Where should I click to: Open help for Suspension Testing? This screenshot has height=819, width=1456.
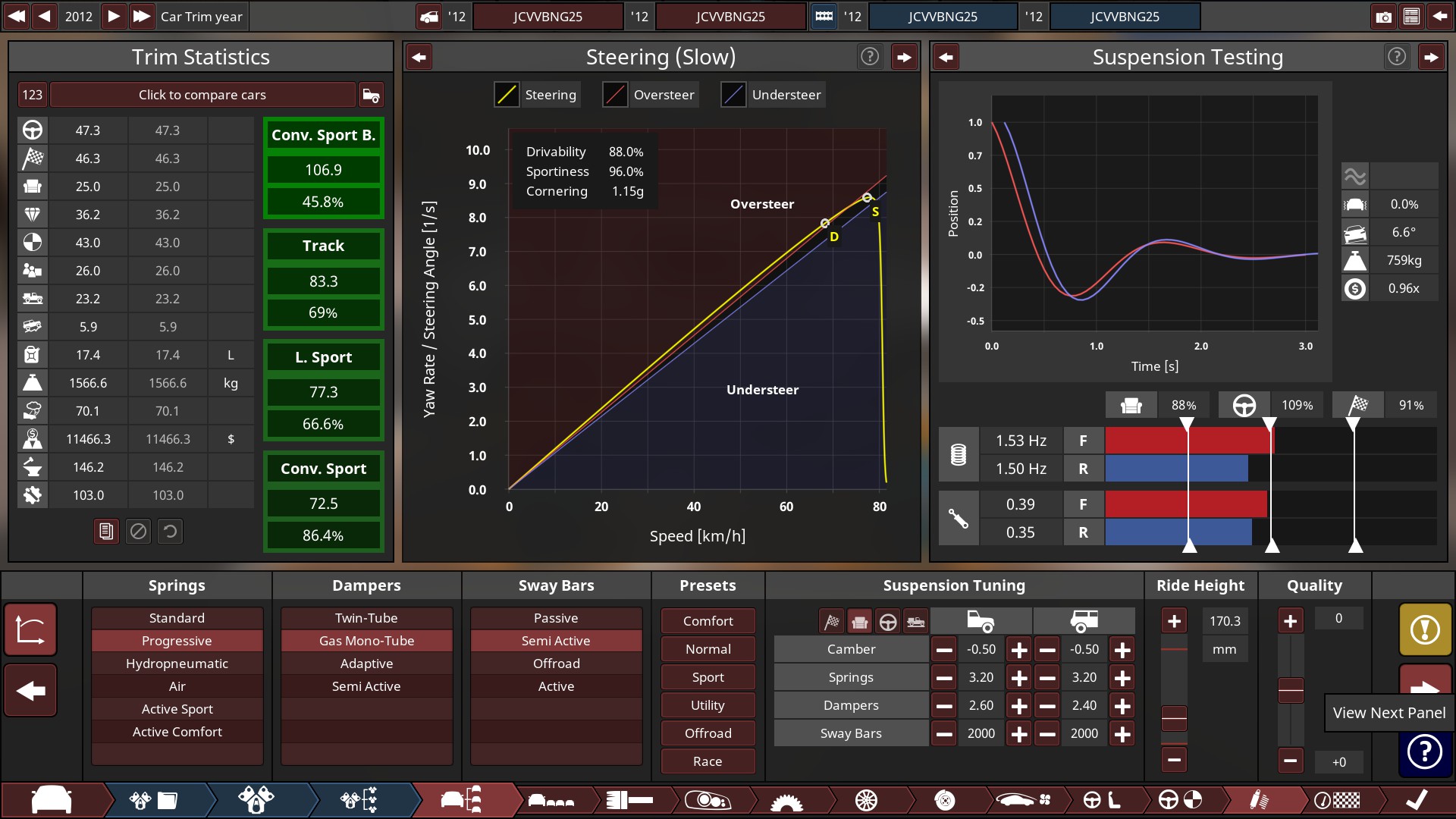tap(1397, 57)
